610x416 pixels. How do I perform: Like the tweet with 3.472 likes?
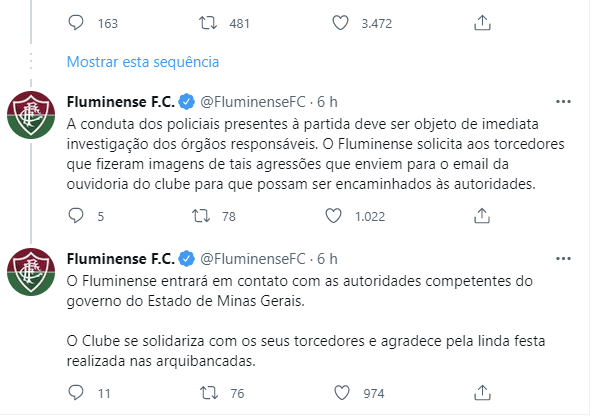pos(340,23)
